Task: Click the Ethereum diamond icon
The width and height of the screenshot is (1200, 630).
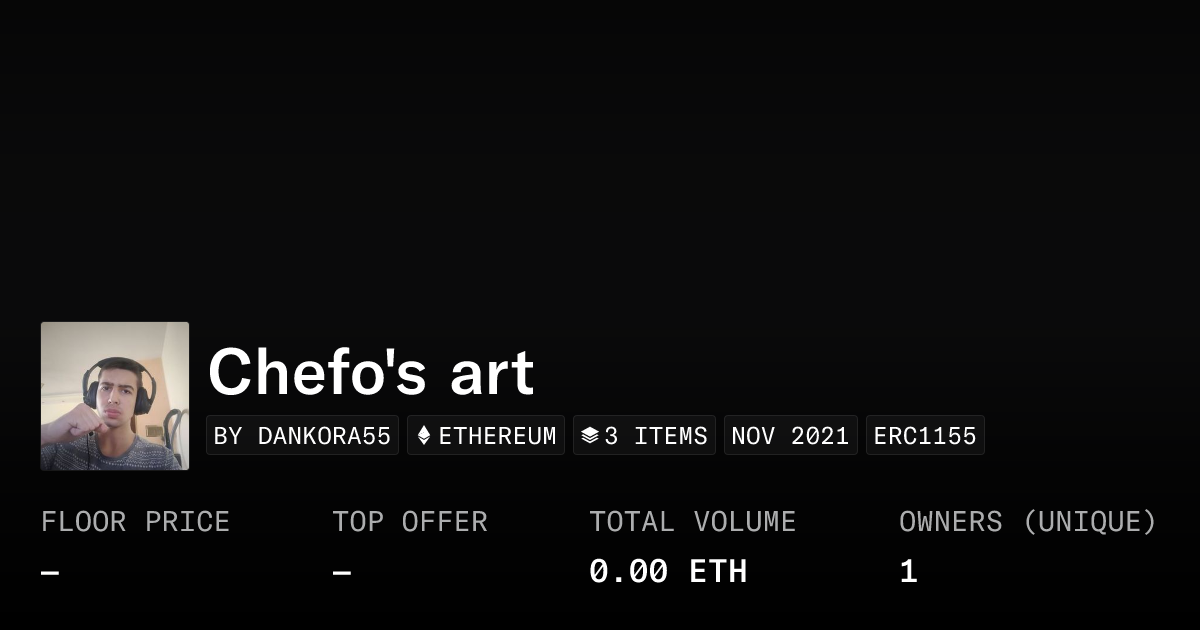Action: [424, 436]
